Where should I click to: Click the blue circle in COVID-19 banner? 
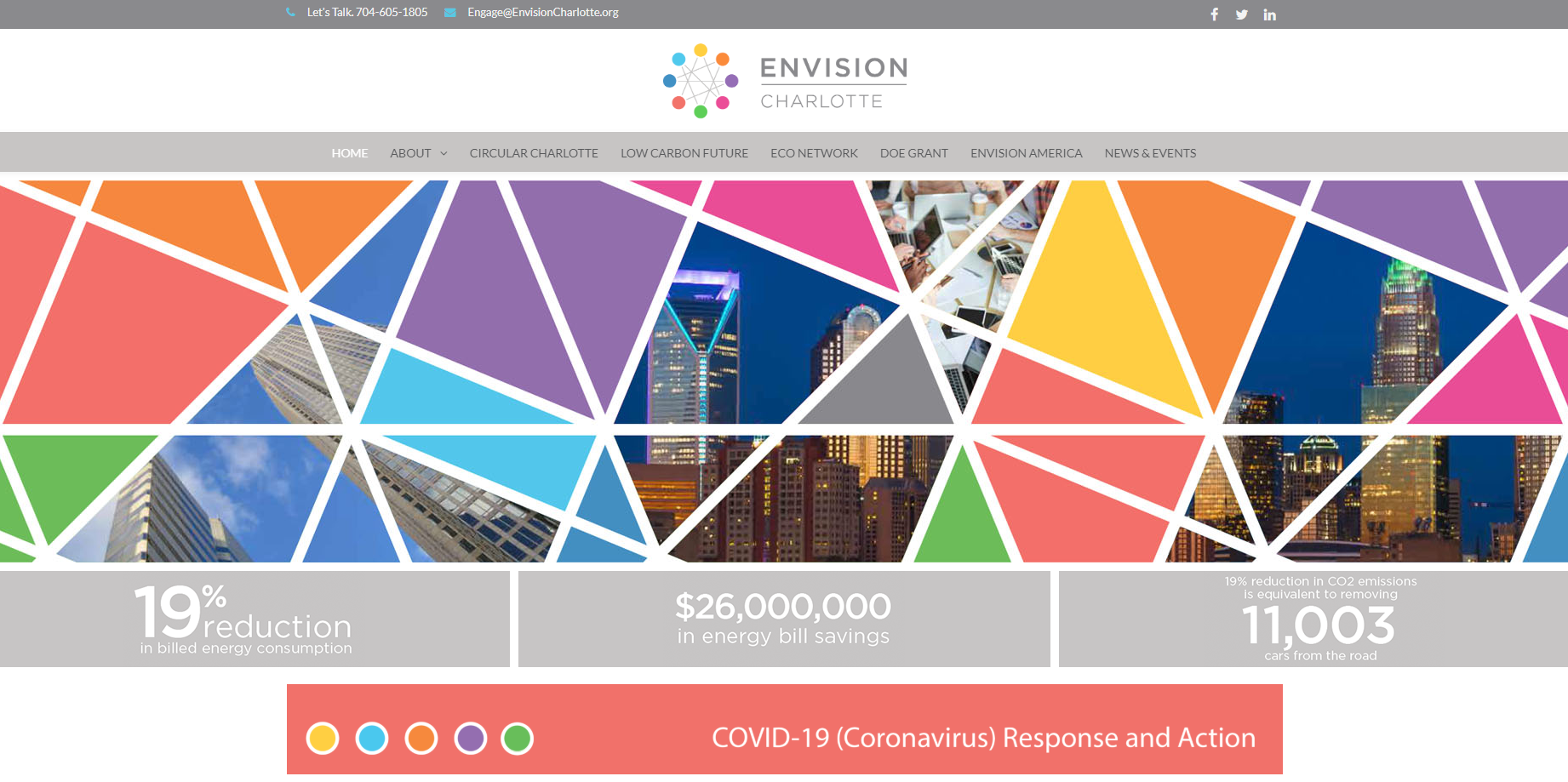click(x=372, y=738)
